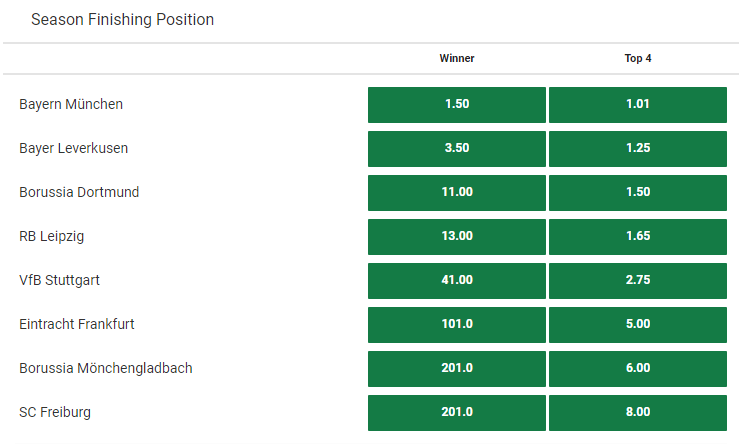746x444 pixels.
Task: Click Borussia Mönchengladbach Winner odds 201.0
Action: (457, 369)
